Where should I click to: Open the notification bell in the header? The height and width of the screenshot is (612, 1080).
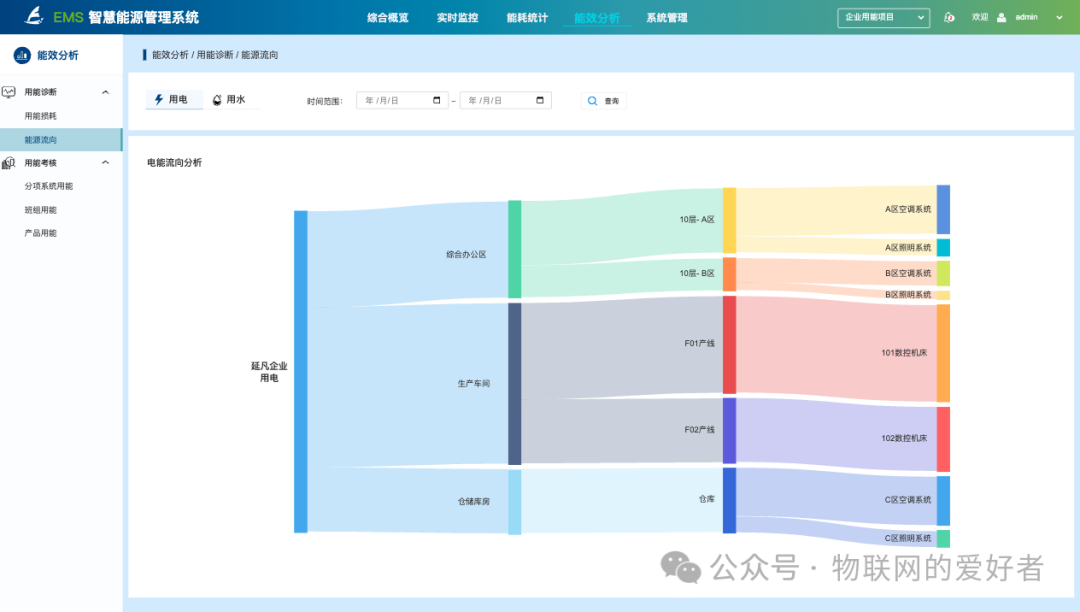click(x=949, y=17)
